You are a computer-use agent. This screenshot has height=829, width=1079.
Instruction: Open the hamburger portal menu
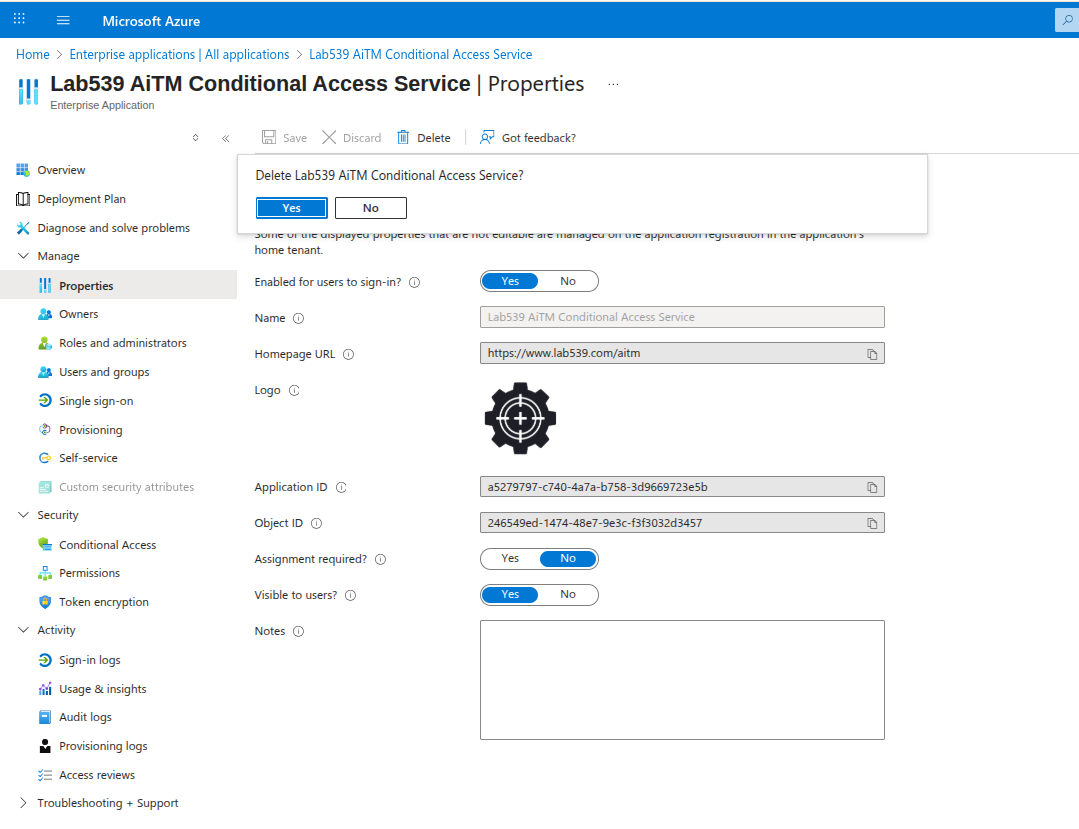(63, 20)
